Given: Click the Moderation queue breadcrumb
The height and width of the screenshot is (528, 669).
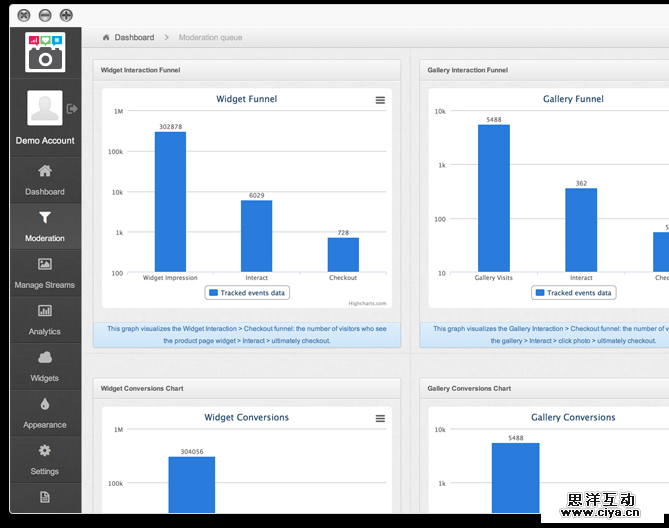Looking at the screenshot, I should coord(210,38).
